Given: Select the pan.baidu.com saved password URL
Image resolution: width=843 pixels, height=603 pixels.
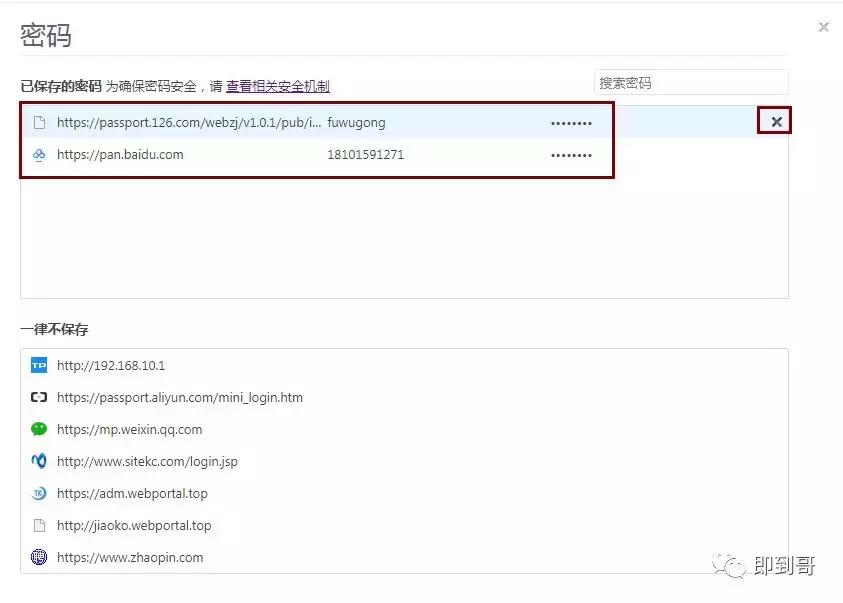Looking at the screenshot, I should pyautogui.click(x=120, y=155).
